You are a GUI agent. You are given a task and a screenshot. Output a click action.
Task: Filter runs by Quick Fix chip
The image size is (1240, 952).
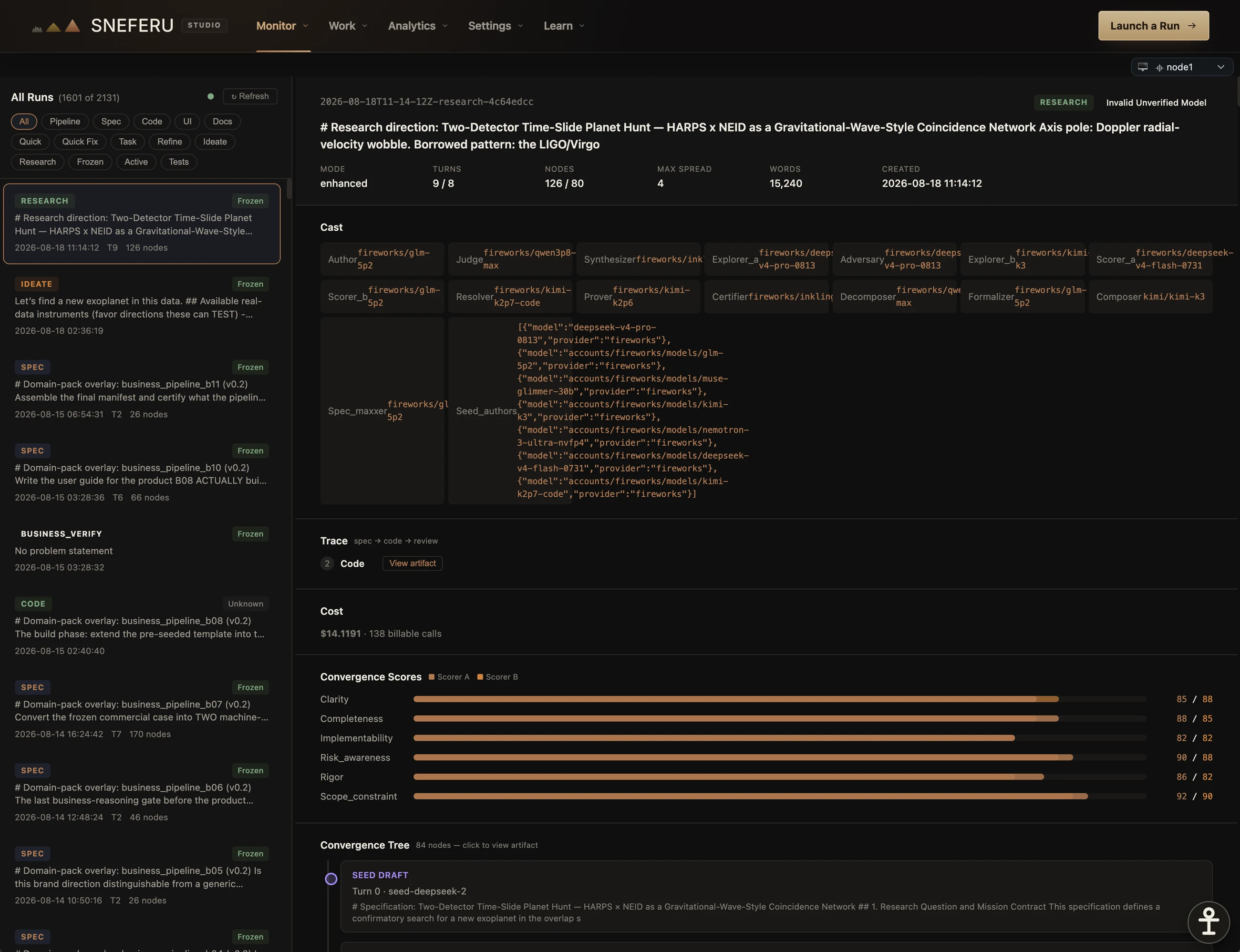pyautogui.click(x=80, y=142)
